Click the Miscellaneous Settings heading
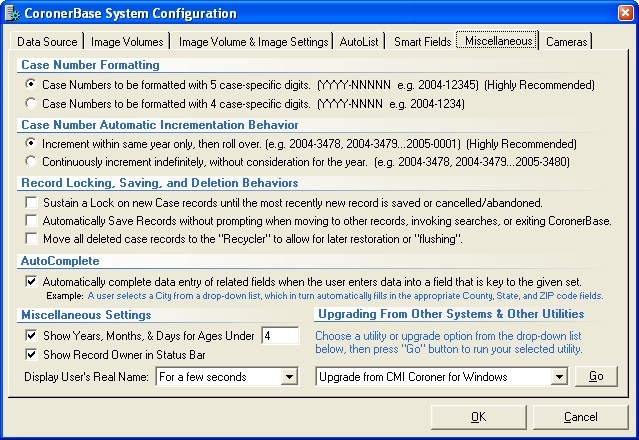 pyautogui.click(x=86, y=315)
